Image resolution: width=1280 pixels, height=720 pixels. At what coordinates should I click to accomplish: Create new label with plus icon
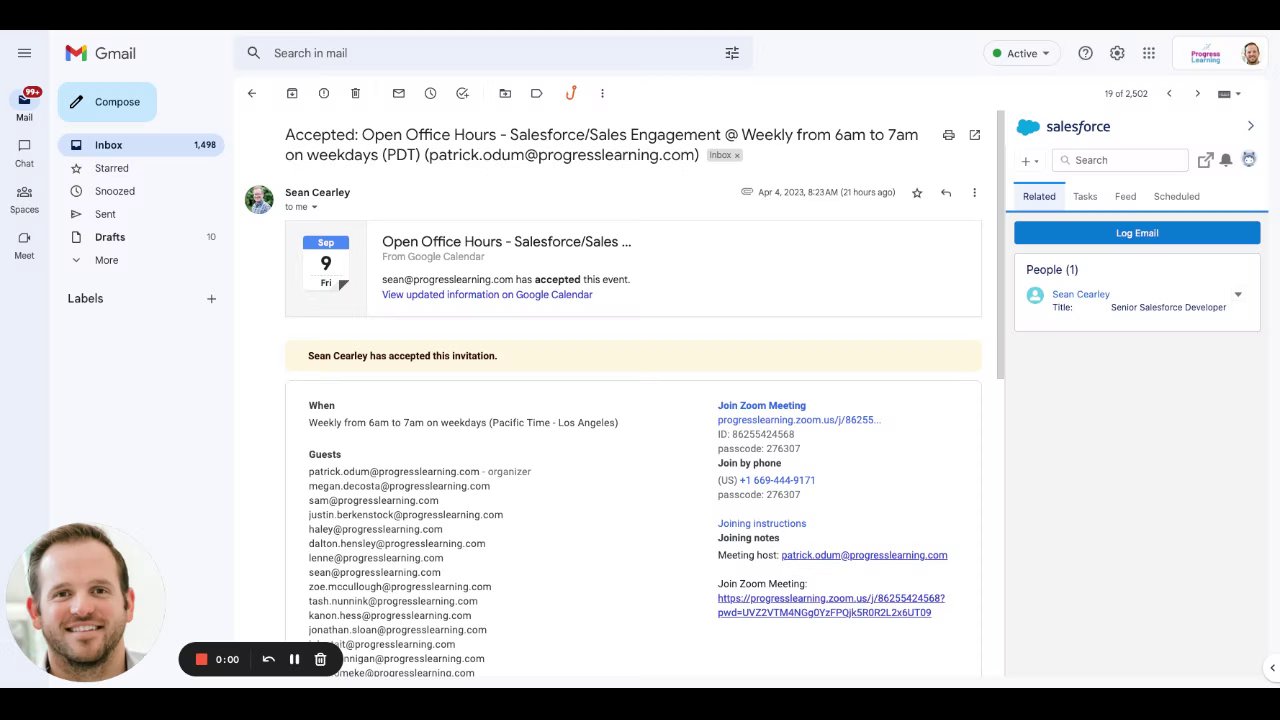(211, 299)
